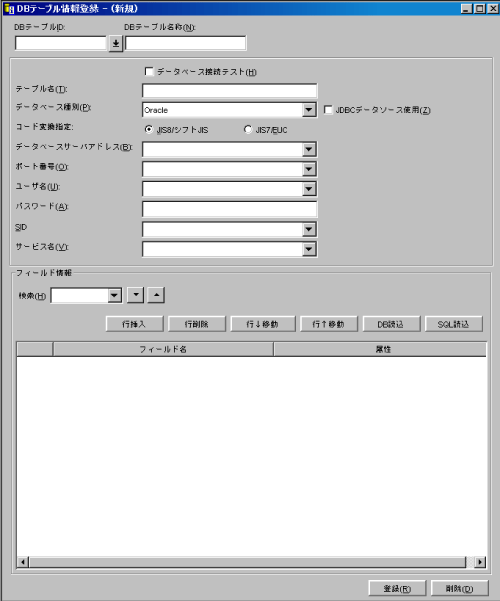The image size is (500, 601).
Task: Click the SQL読込 button
Action: [454, 324]
